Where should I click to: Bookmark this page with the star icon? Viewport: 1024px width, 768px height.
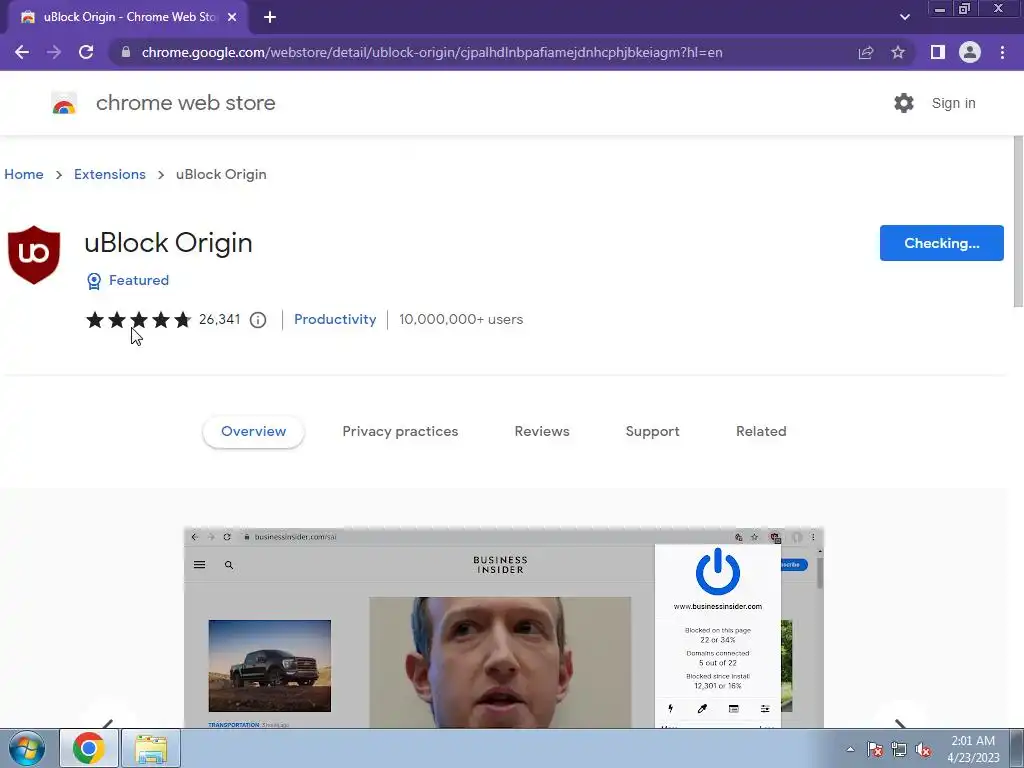click(x=898, y=52)
